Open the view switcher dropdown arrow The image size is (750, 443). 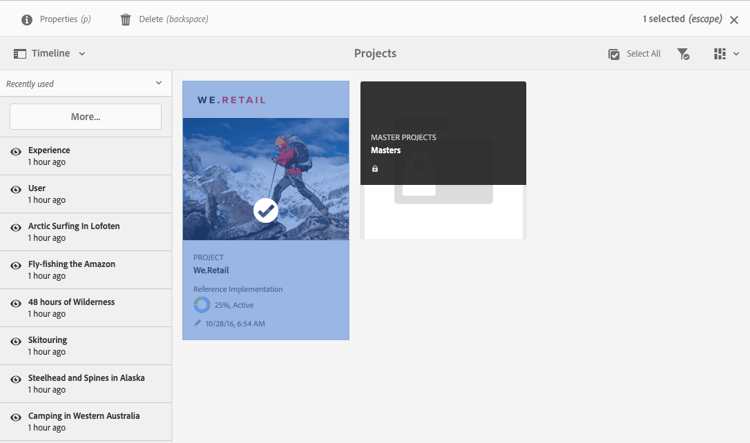click(736, 54)
